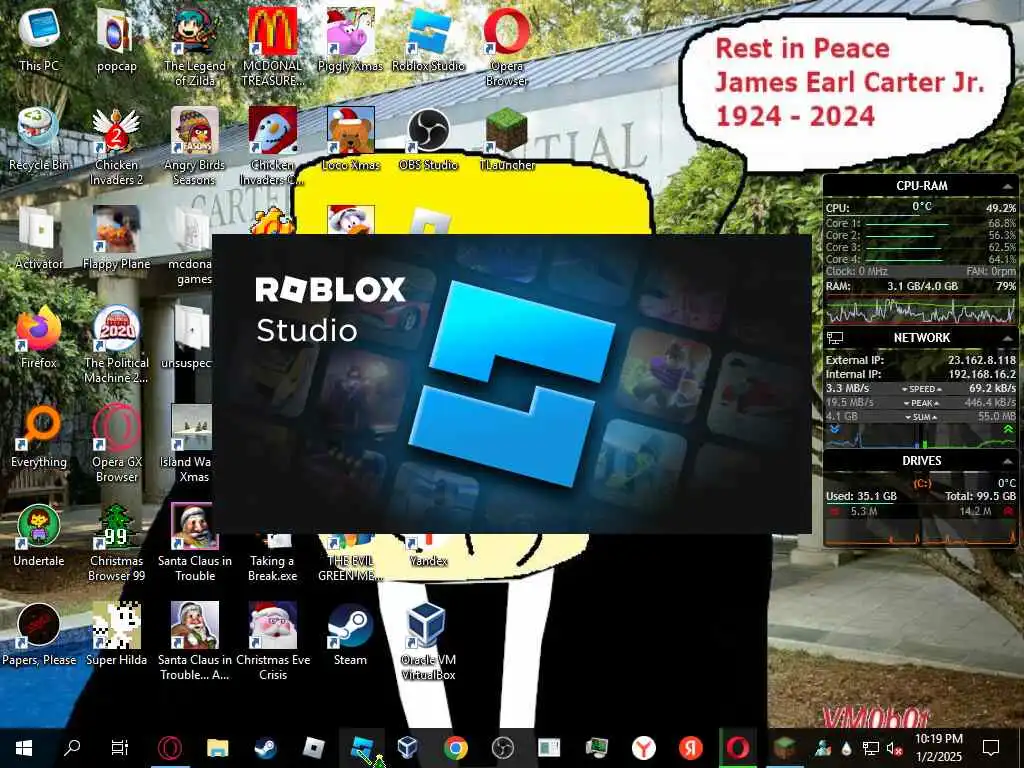Launch Papers, Please from the desktop
Viewport: 1024px width, 768px height.
point(39,633)
